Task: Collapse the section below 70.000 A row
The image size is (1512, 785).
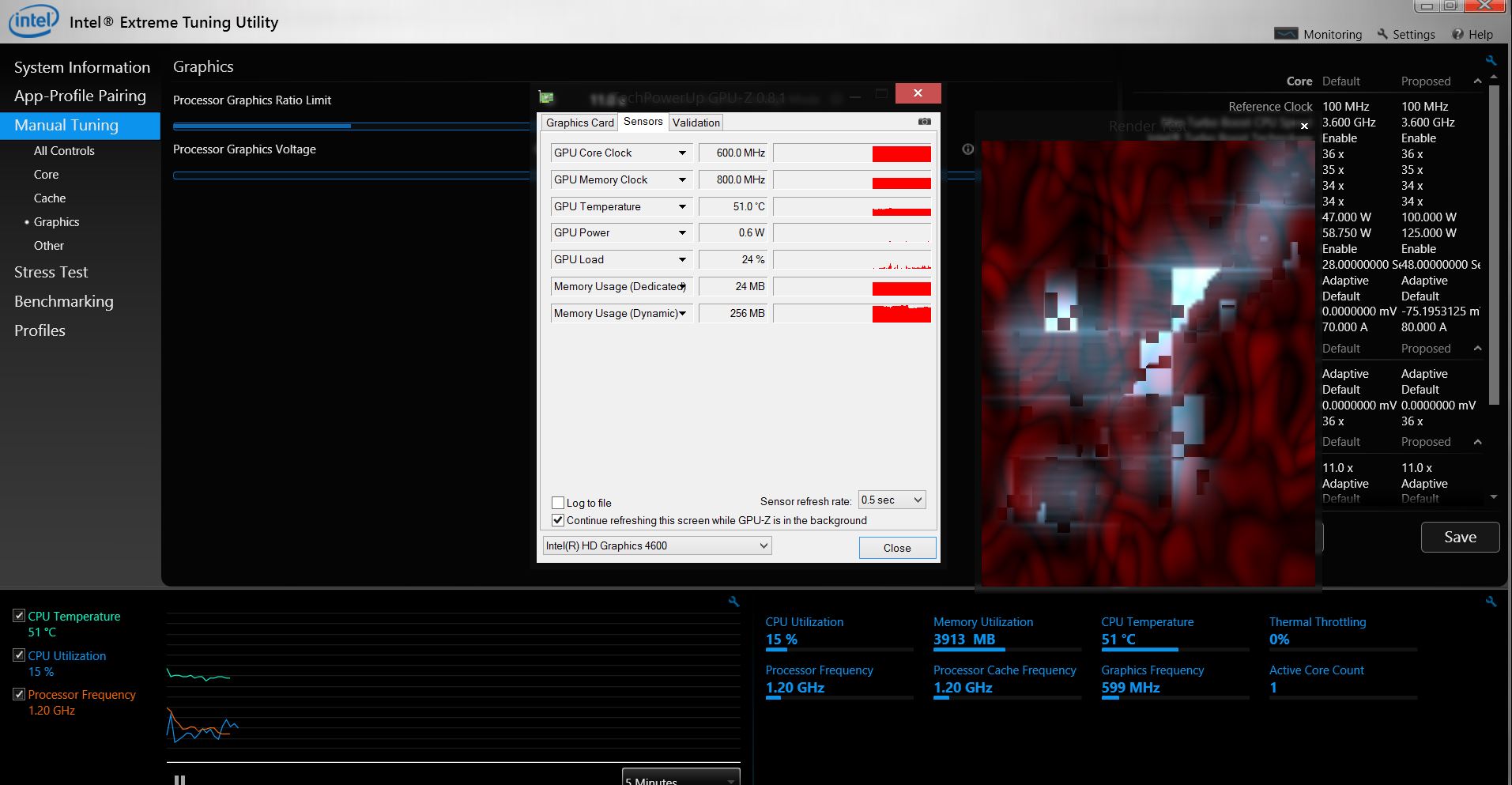Action: coord(1477,349)
